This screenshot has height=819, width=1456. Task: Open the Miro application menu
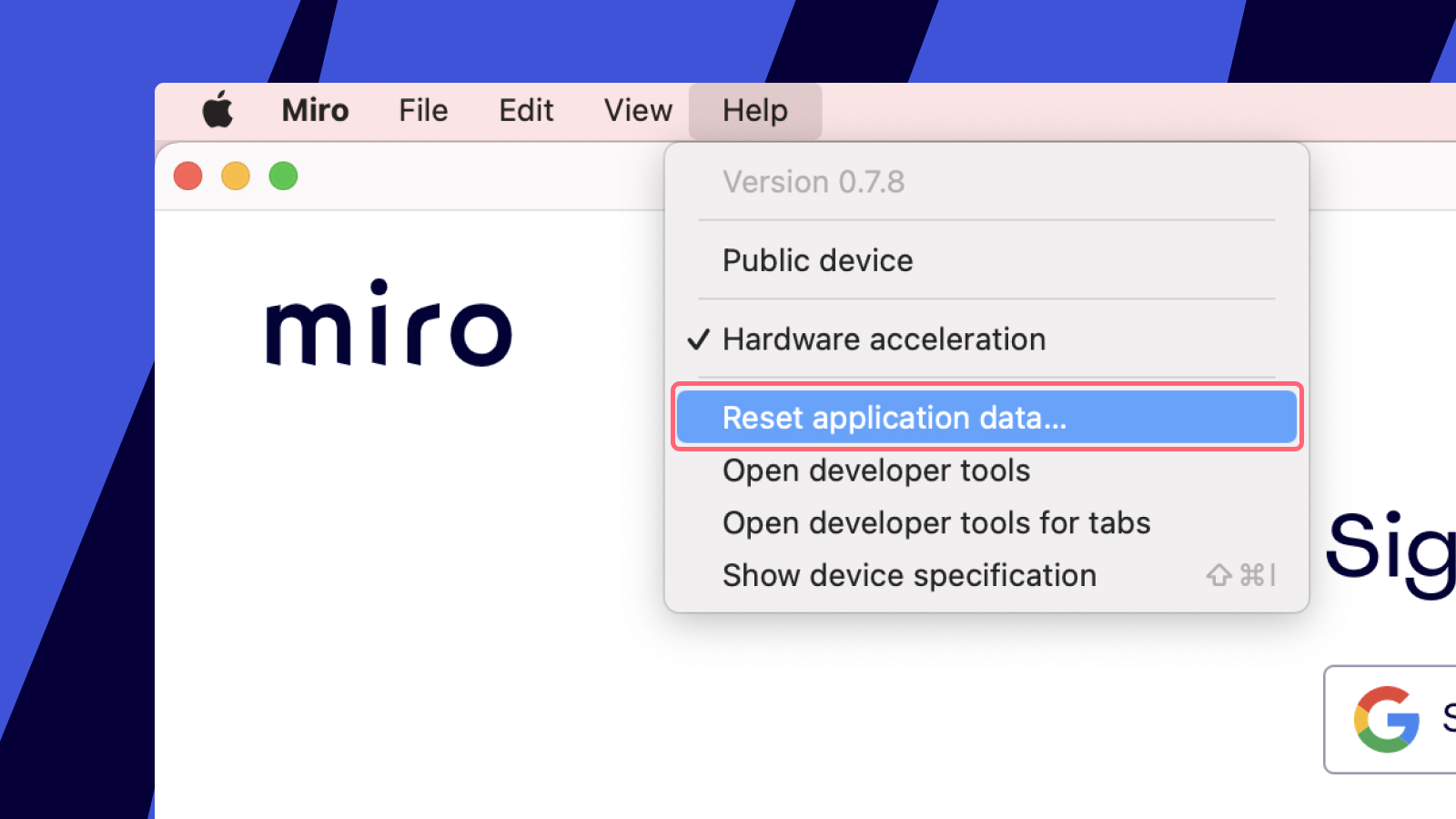pos(314,110)
